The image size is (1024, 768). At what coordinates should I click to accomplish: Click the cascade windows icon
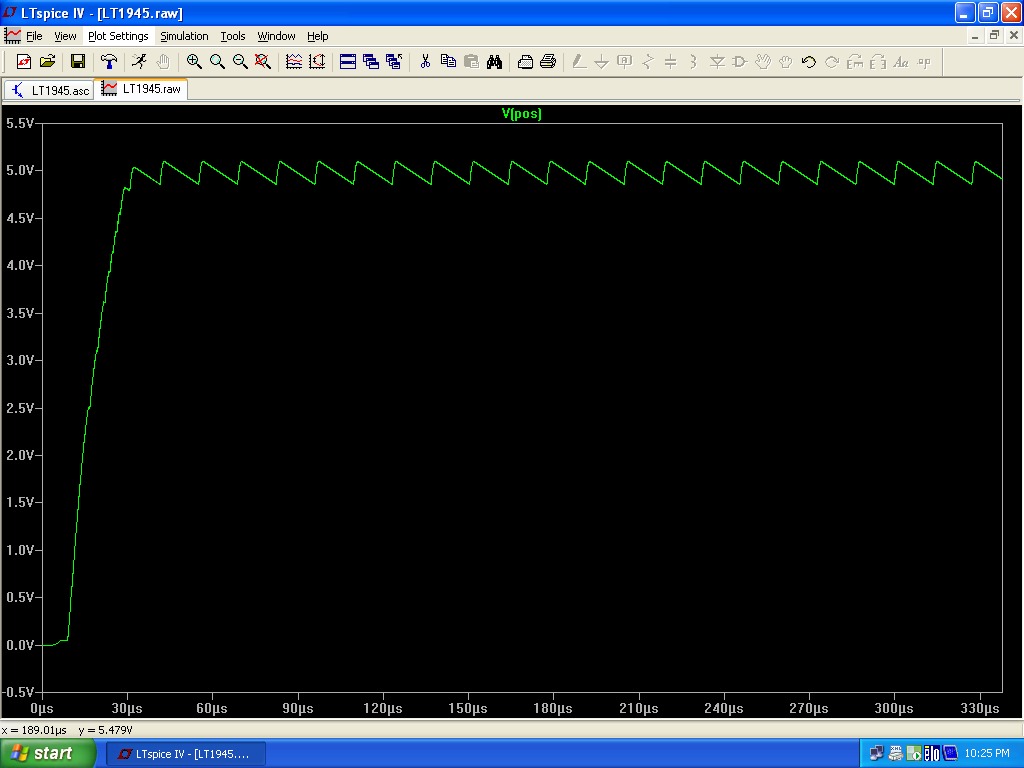[x=371, y=61]
